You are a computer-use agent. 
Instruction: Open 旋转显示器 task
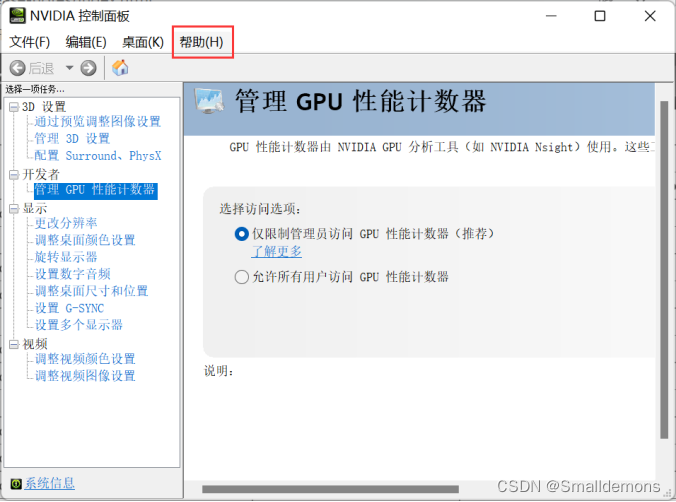tap(66, 257)
